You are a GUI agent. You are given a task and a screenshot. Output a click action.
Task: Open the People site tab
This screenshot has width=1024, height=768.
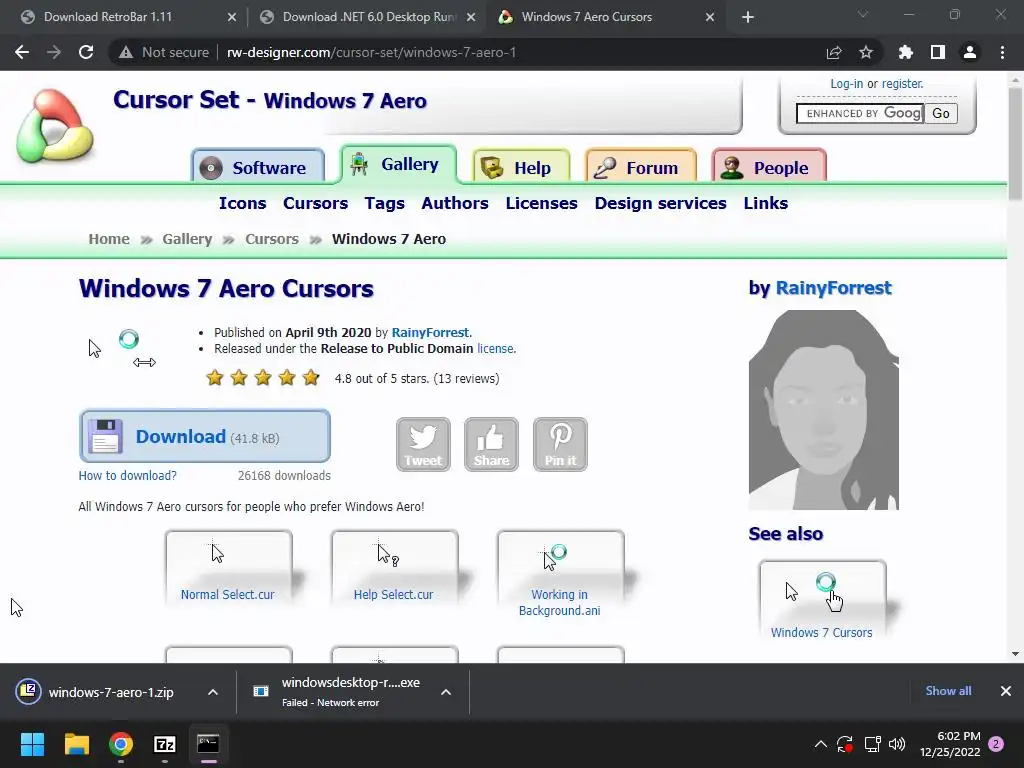click(x=769, y=168)
